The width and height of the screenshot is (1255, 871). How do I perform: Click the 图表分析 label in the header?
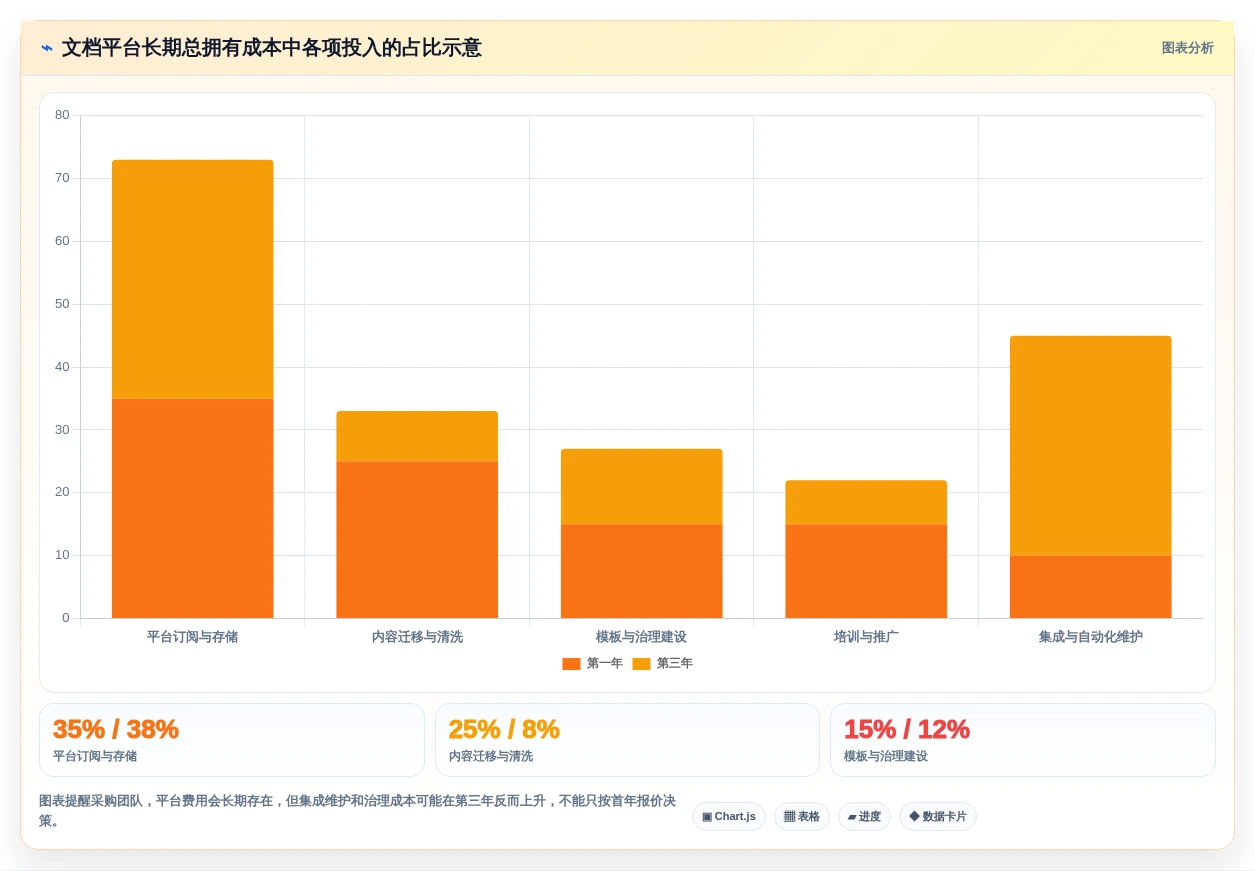[x=1187, y=48]
